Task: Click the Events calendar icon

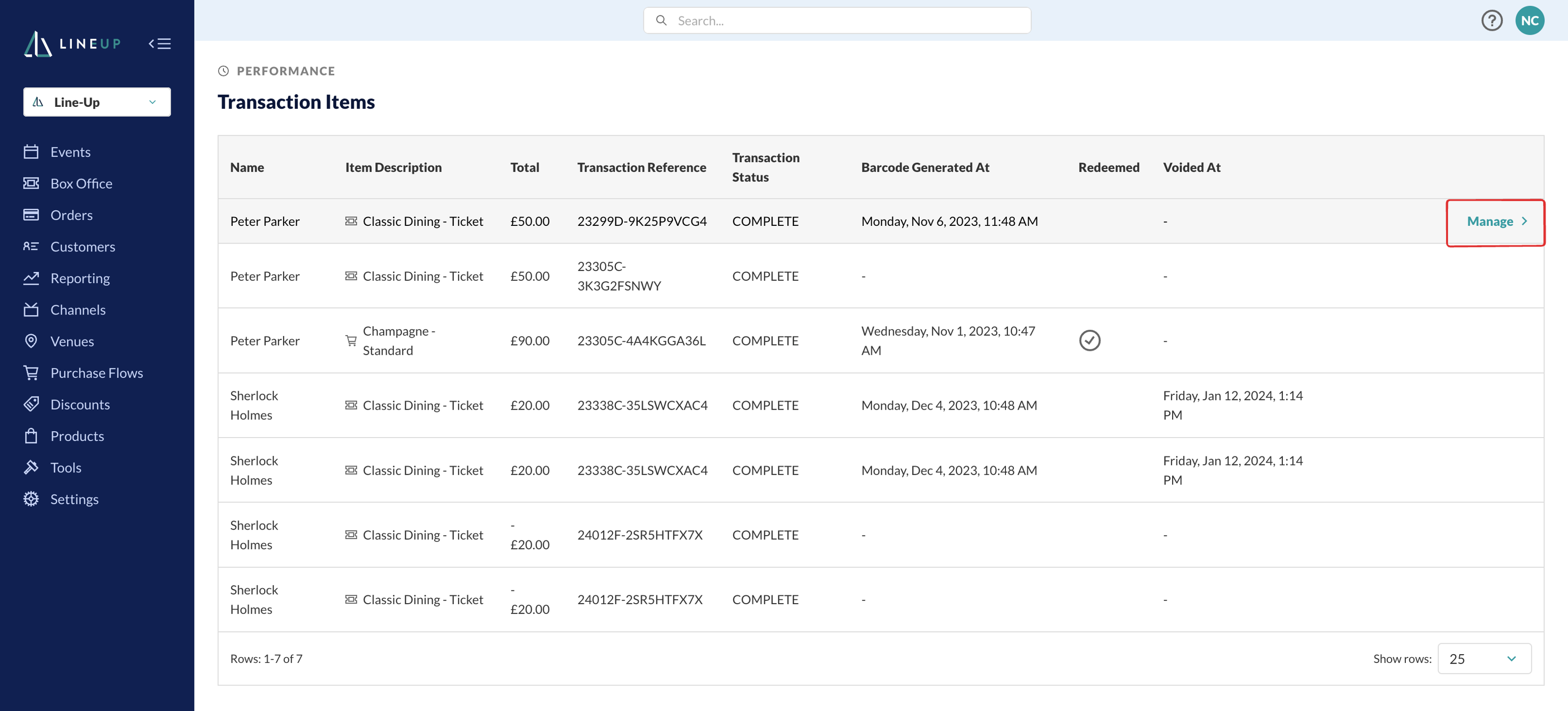Action: [x=31, y=151]
